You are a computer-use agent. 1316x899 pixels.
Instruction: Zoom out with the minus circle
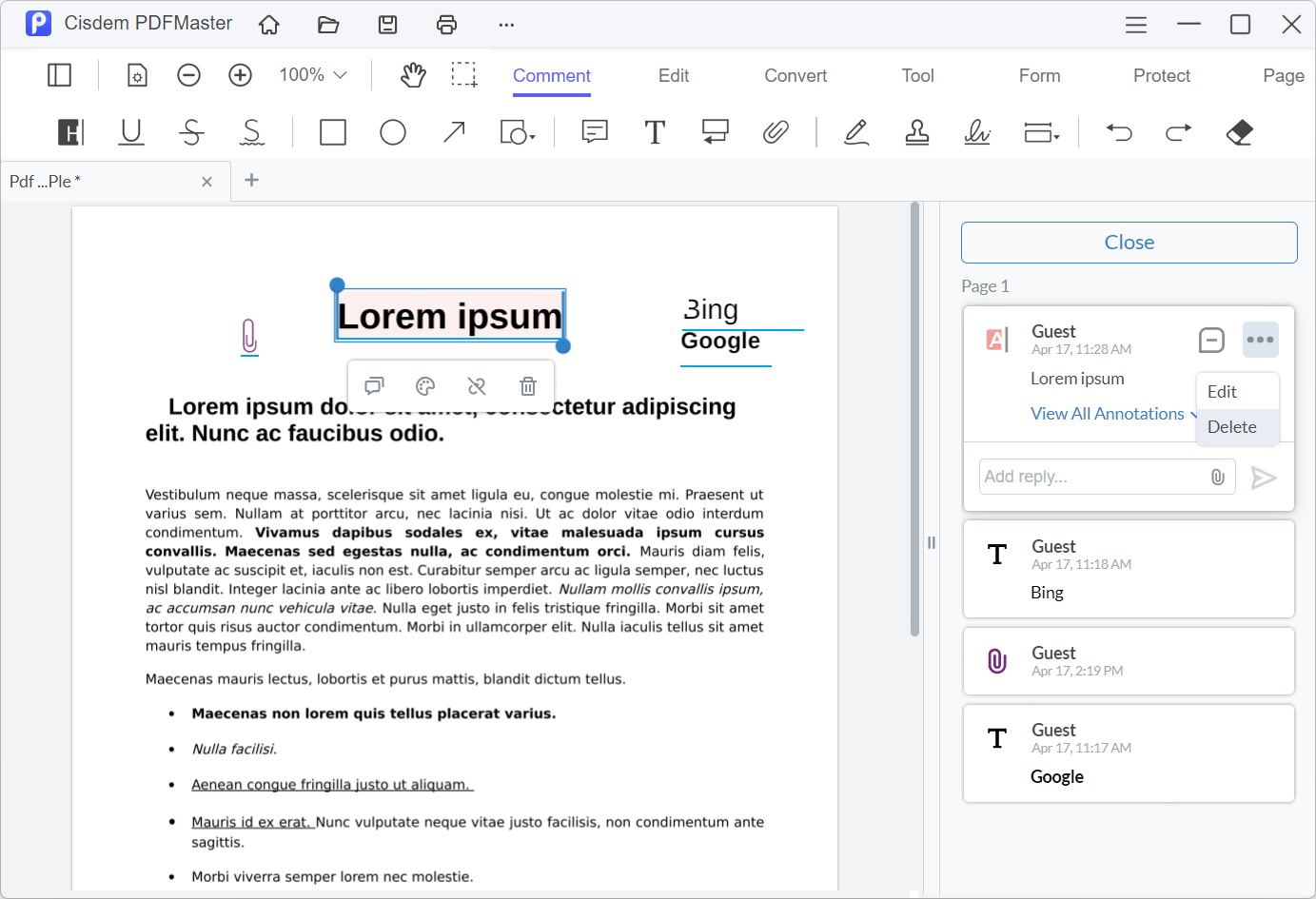click(x=189, y=74)
